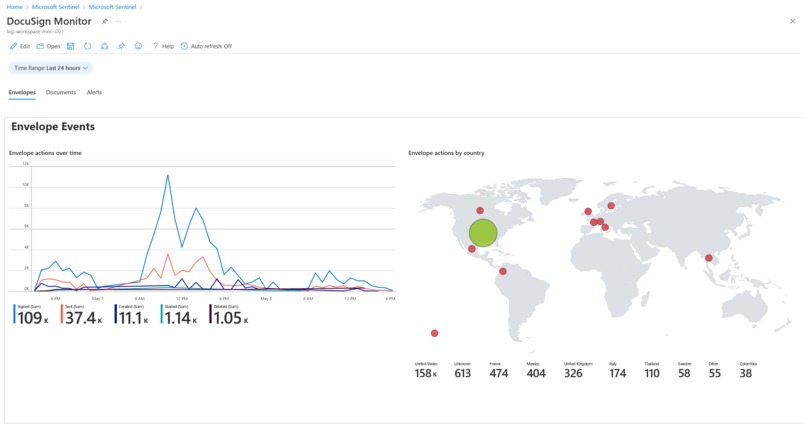Click the Auto refresh: Off text
806x433 pixels.
coord(211,46)
